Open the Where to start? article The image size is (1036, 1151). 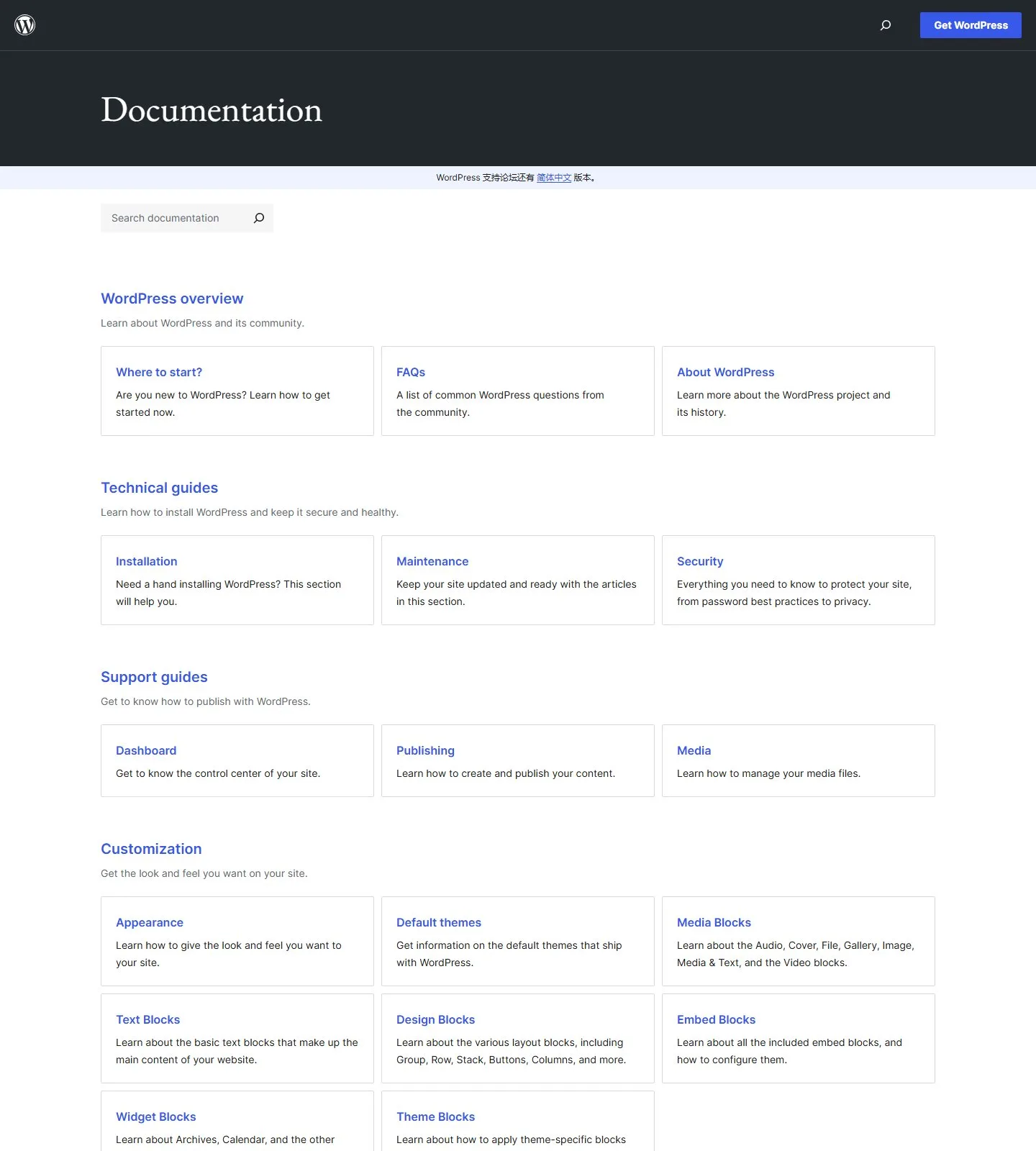(159, 372)
